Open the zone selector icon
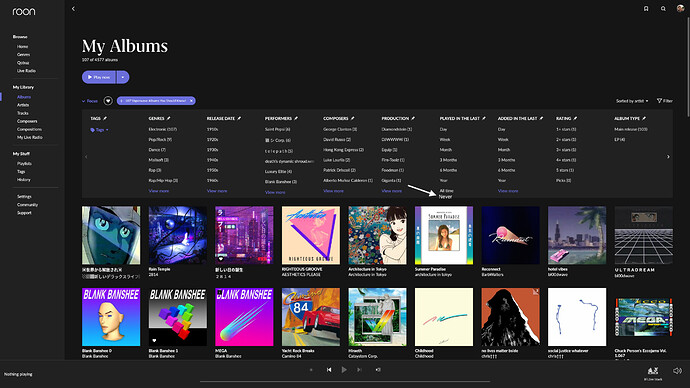Viewport: 690px width, 388px height. coord(653,371)
